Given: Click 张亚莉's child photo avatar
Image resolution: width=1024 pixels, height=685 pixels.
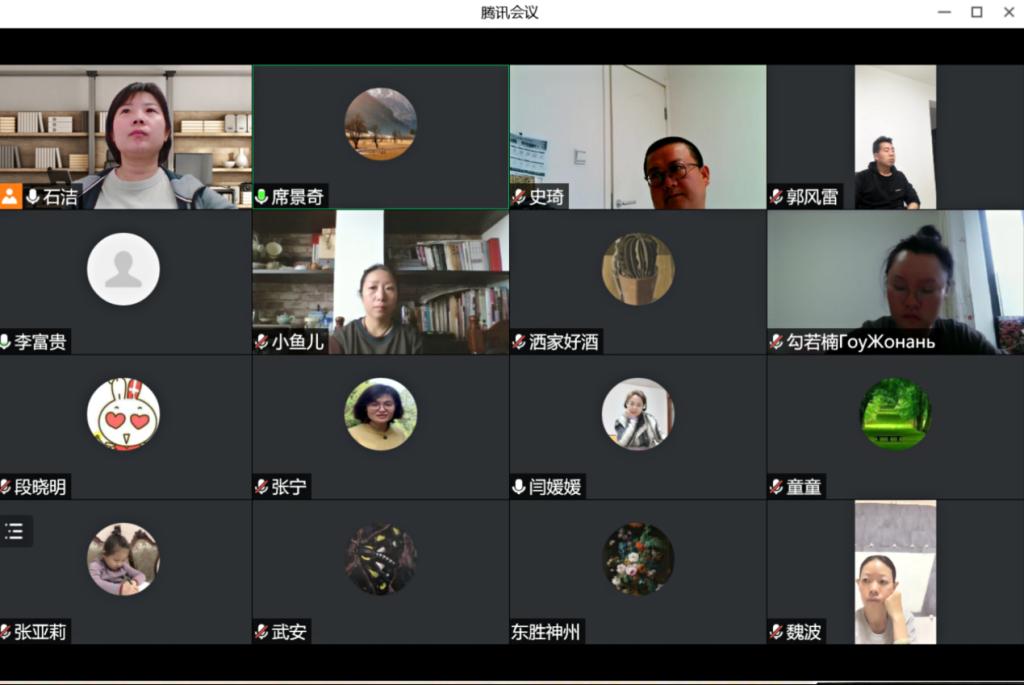Looking at the screenshot, I should (x=123, y=559).
